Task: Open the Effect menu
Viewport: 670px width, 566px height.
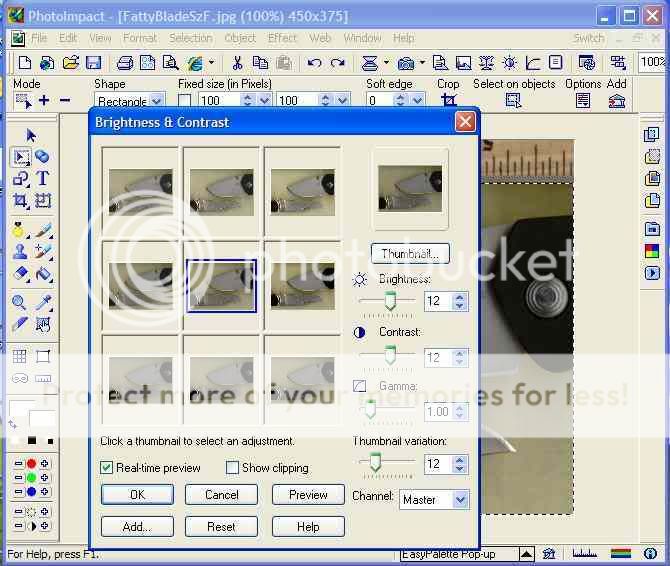Action: (x=282, y=38)
